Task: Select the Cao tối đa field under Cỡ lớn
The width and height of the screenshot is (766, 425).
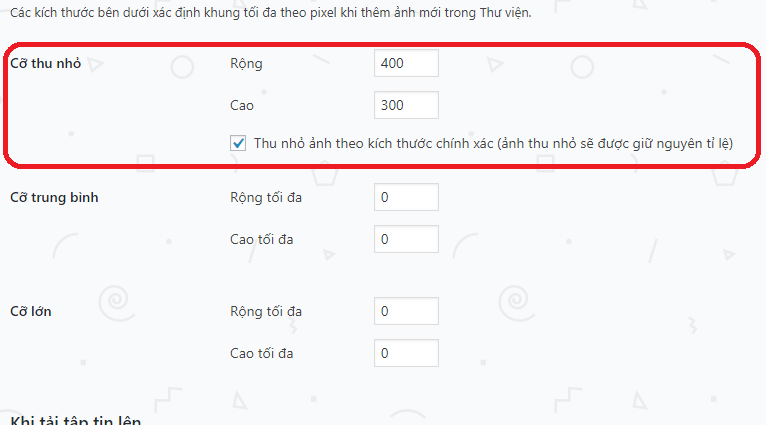Action: click(x=406, y=353)
